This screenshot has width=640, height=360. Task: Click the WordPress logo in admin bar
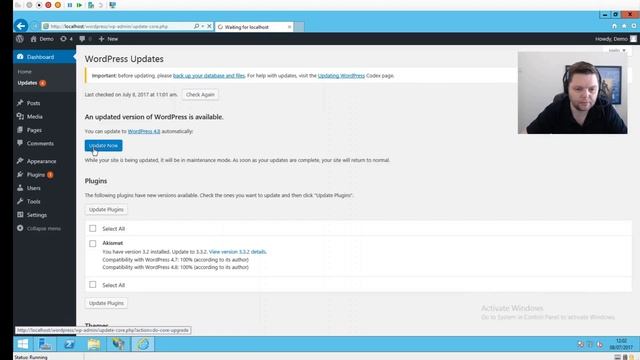point(20,39)
